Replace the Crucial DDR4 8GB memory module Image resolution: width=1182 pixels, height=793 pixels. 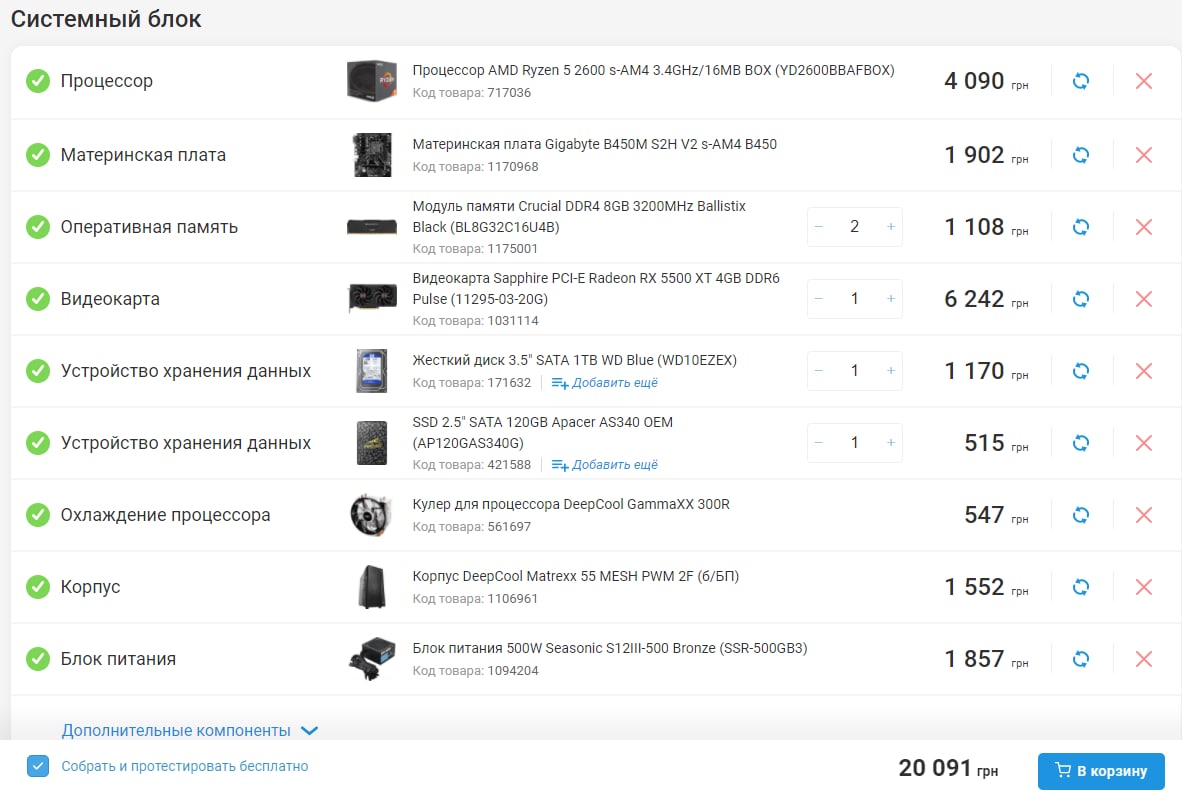(1080, 227)
